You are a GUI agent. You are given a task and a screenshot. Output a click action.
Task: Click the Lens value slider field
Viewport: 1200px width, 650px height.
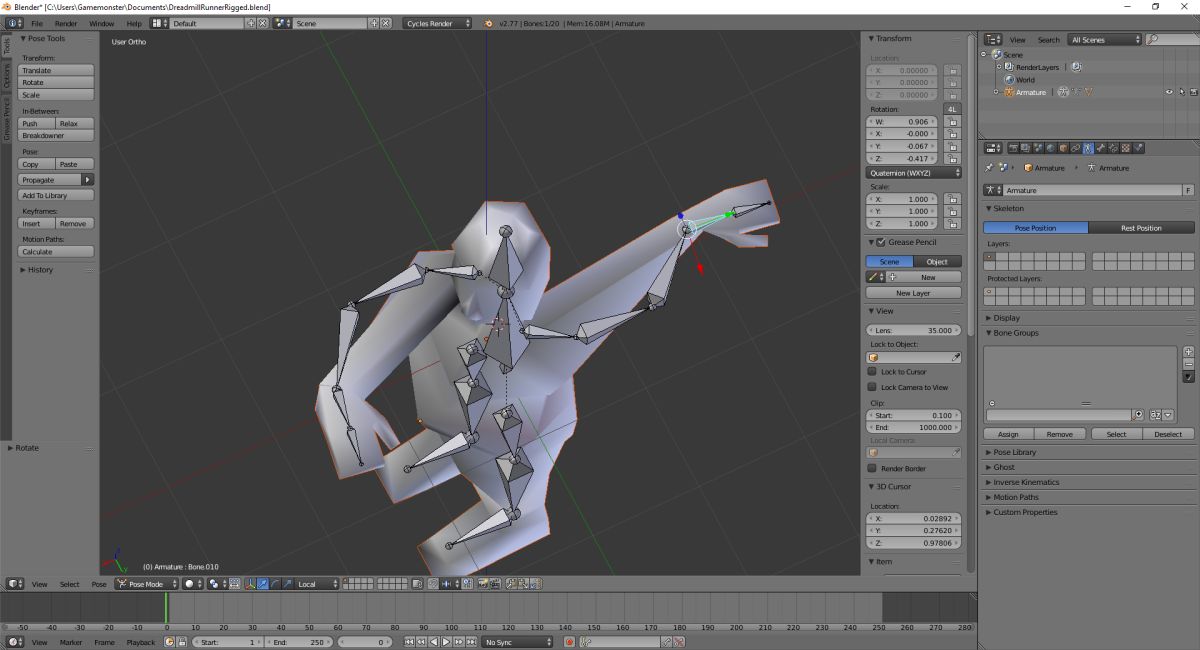click(914, 330)
